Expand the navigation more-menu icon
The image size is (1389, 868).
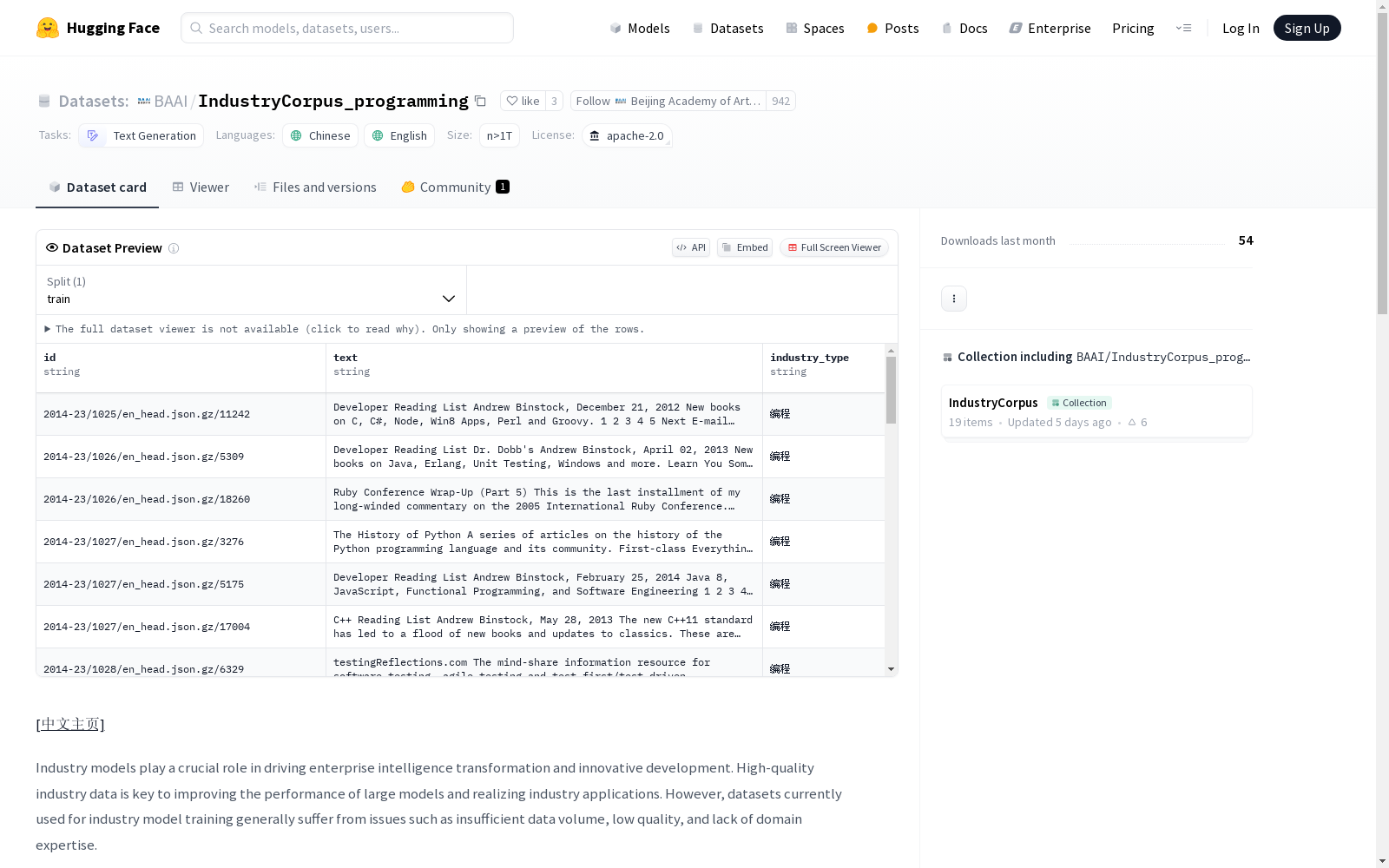tap(1183, 28)
